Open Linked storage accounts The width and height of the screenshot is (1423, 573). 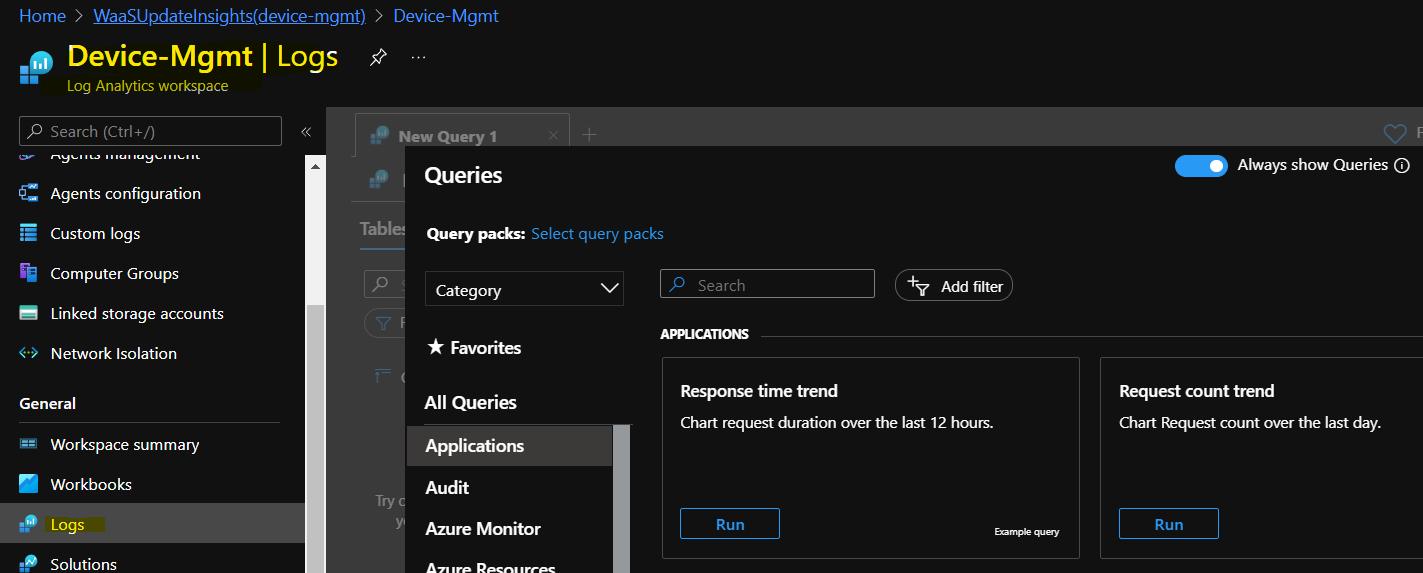[x=137, y=313]
